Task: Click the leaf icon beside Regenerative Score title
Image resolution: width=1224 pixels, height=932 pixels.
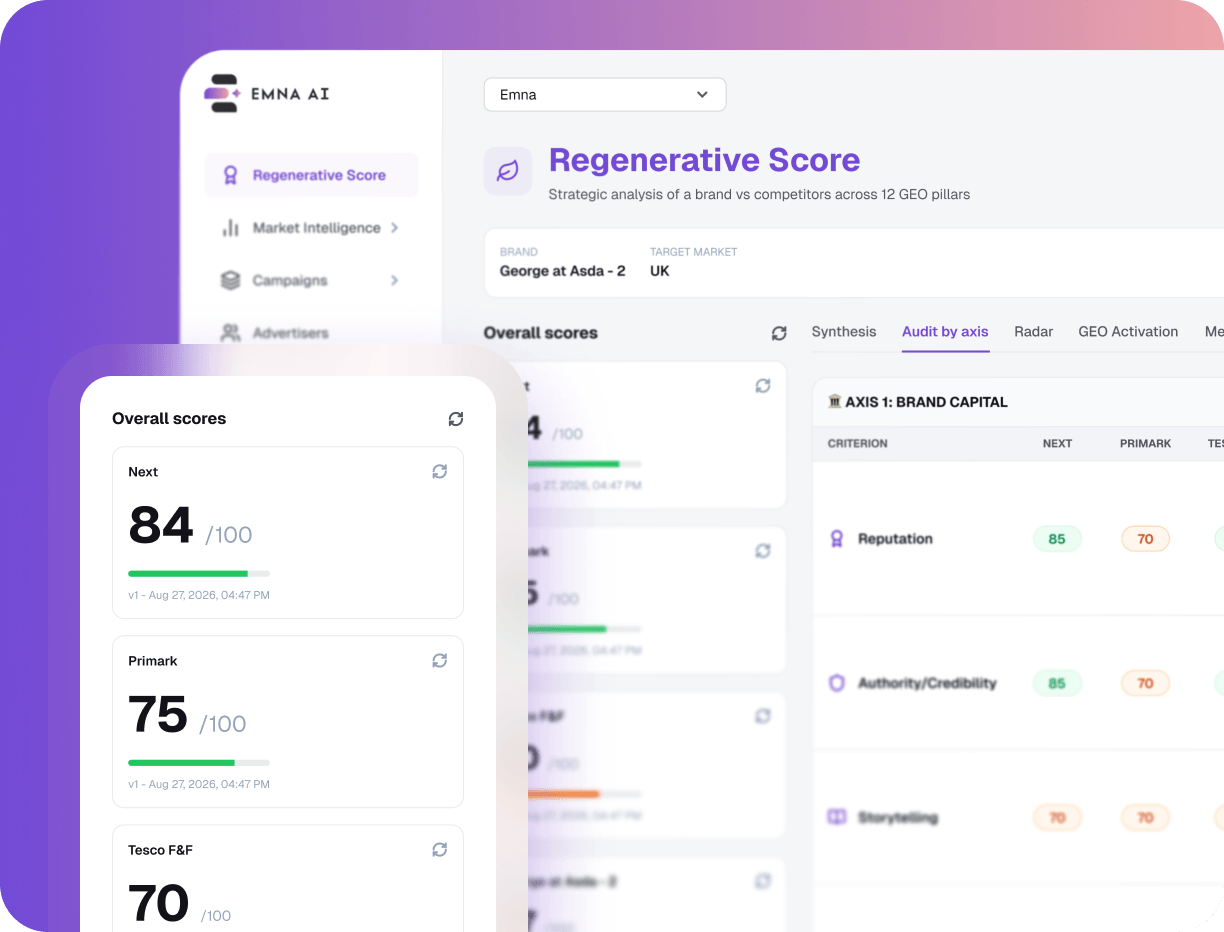Action: [508, 171]
